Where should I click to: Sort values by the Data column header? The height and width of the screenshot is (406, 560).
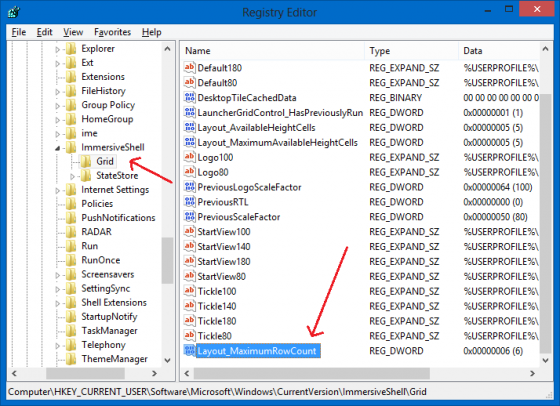pyautogui.click(x=499, y=51)
